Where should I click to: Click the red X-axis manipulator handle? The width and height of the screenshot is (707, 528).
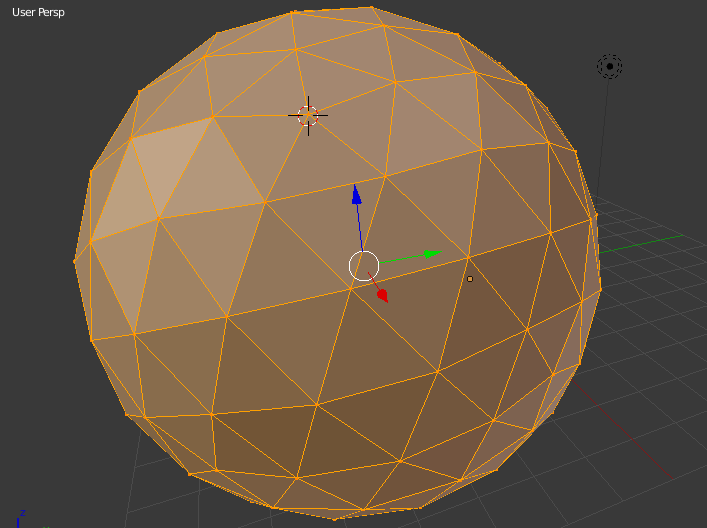[x=383, y=296]
